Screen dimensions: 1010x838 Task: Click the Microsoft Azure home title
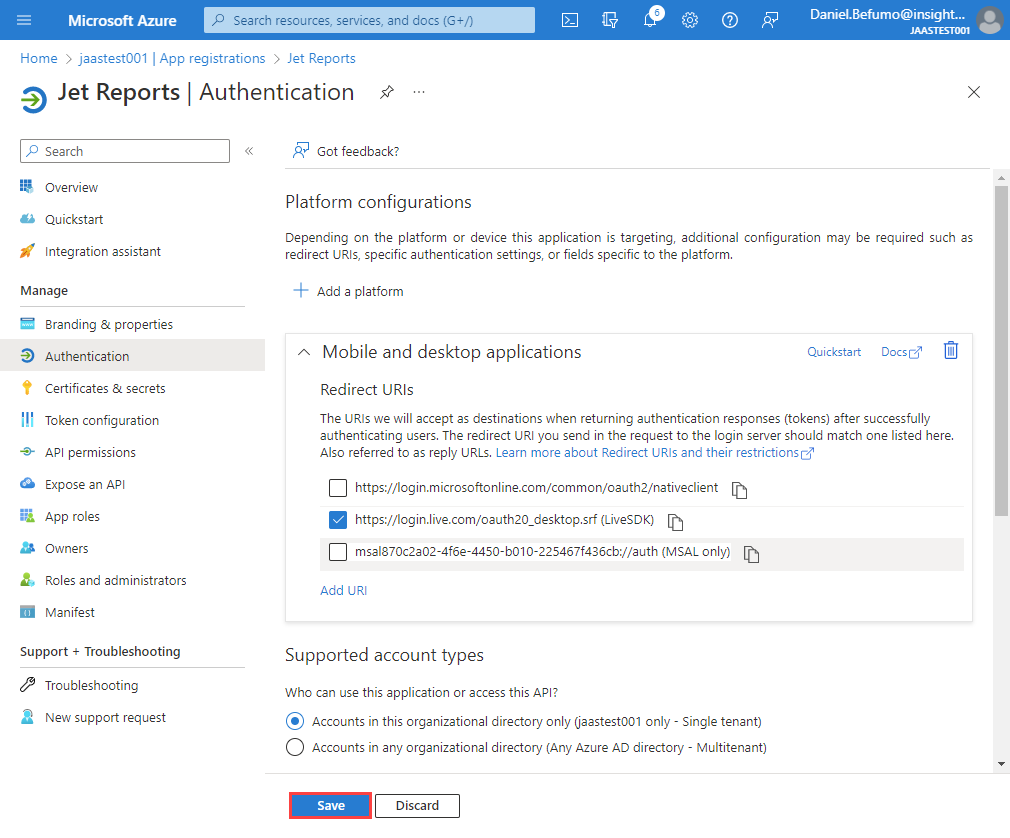click(x=122, y=21)
